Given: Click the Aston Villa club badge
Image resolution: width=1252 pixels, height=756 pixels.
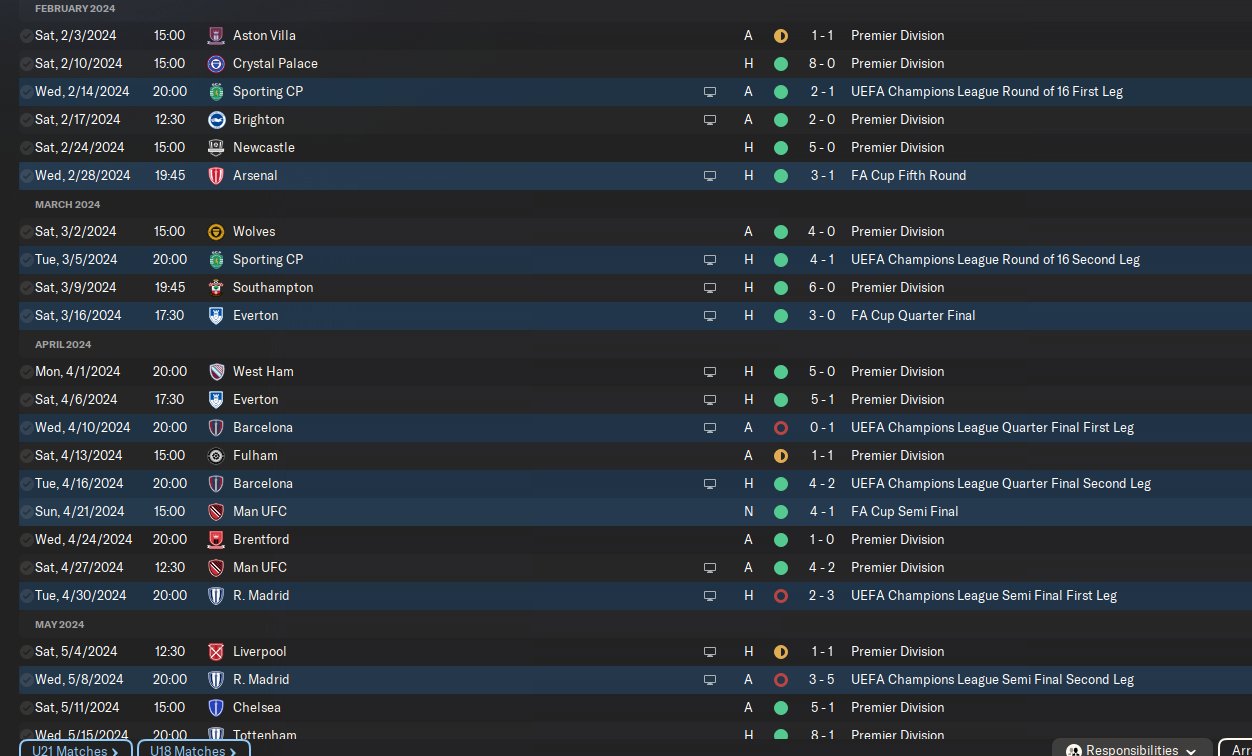Looking at the screenshot, I should tap(216, 35).
